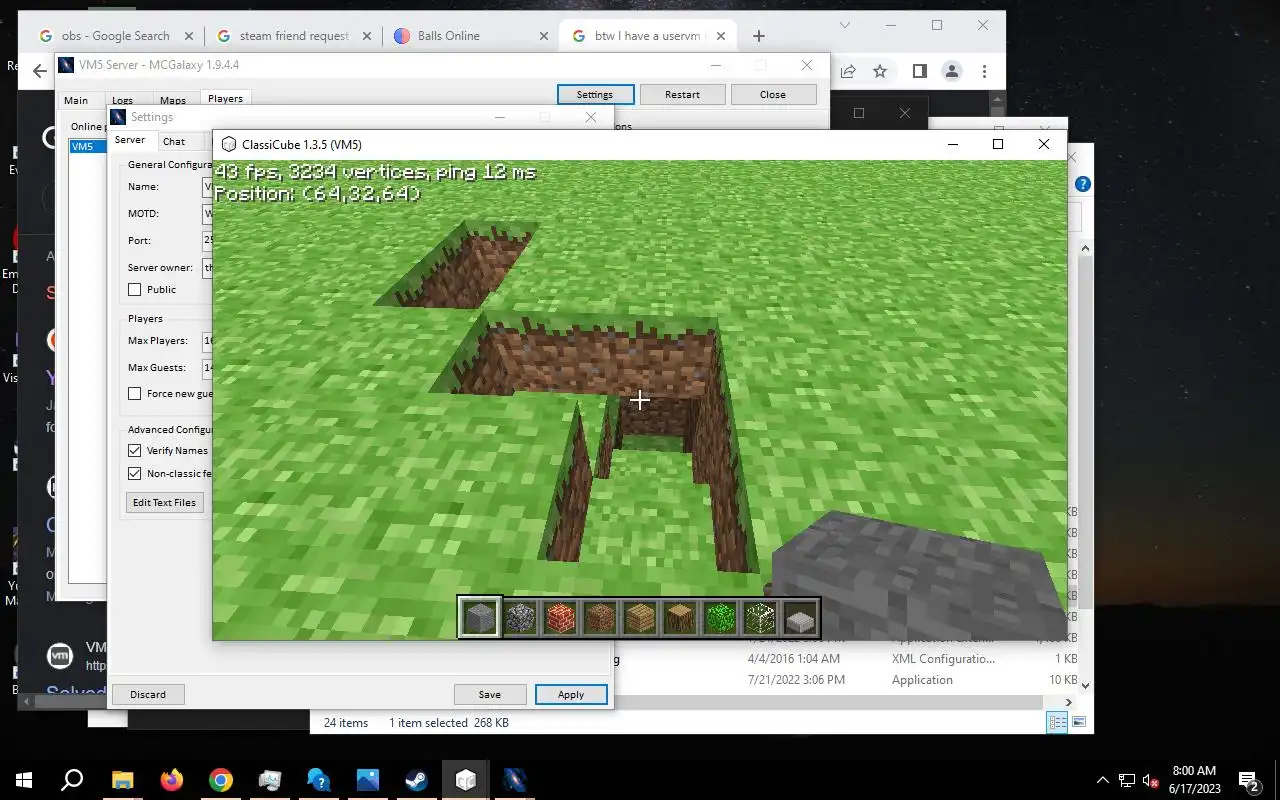Open the Players tab in MCGalaxy
Image resolution: width=1280 pixels, height=800 pixels.
pyautogui.click(x=225, y=98)
